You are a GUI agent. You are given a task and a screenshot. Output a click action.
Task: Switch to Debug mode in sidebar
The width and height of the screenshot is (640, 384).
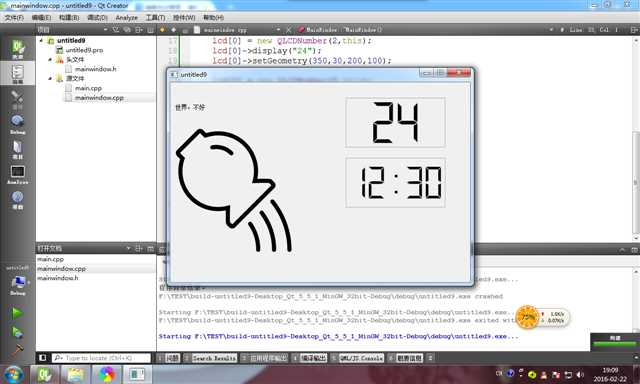18,124
